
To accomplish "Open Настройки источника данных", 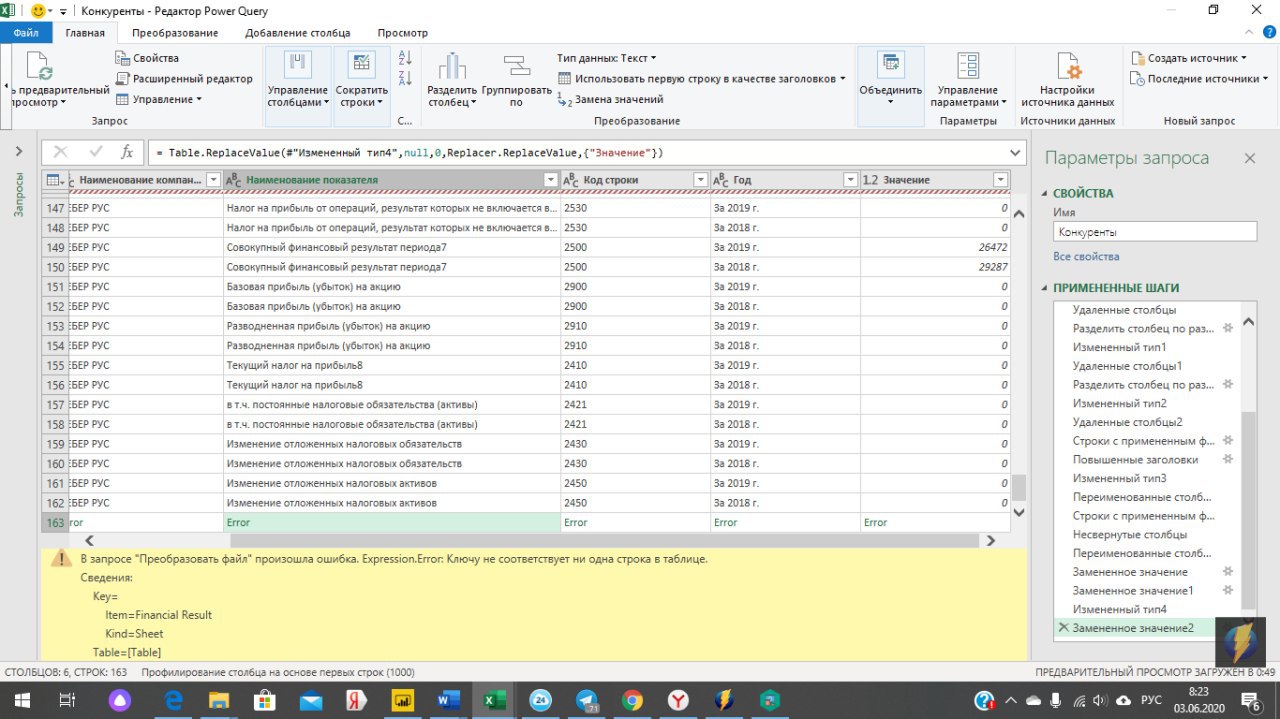I will pos(1068,80).
